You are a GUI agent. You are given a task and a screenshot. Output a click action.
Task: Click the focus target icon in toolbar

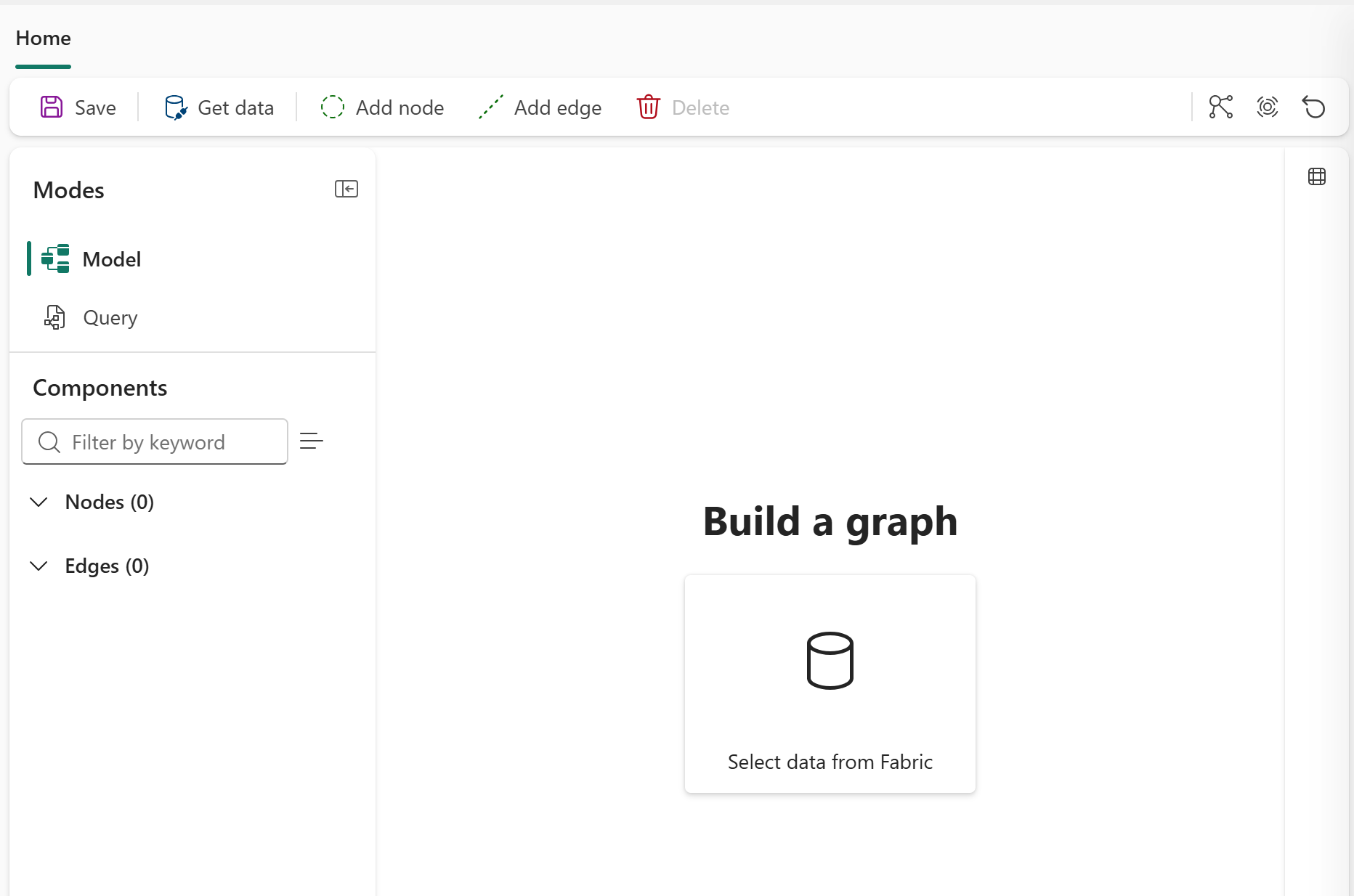click(x=1268, y=107)
